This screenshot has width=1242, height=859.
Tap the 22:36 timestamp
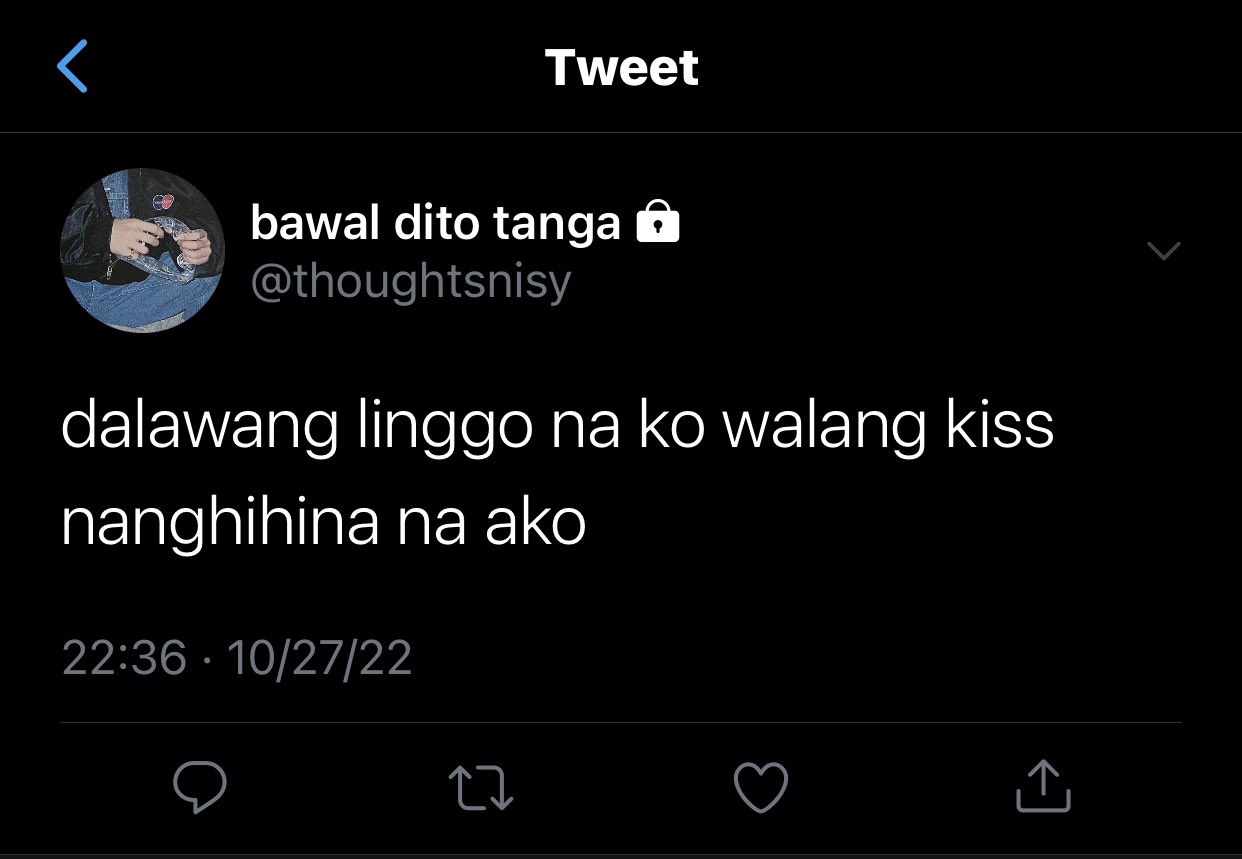point(124,658)
